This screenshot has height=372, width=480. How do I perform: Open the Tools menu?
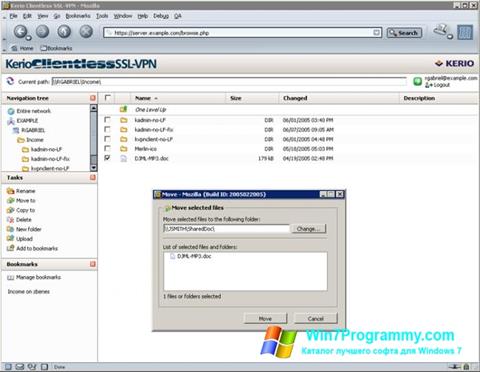click(x=102, y=16)
